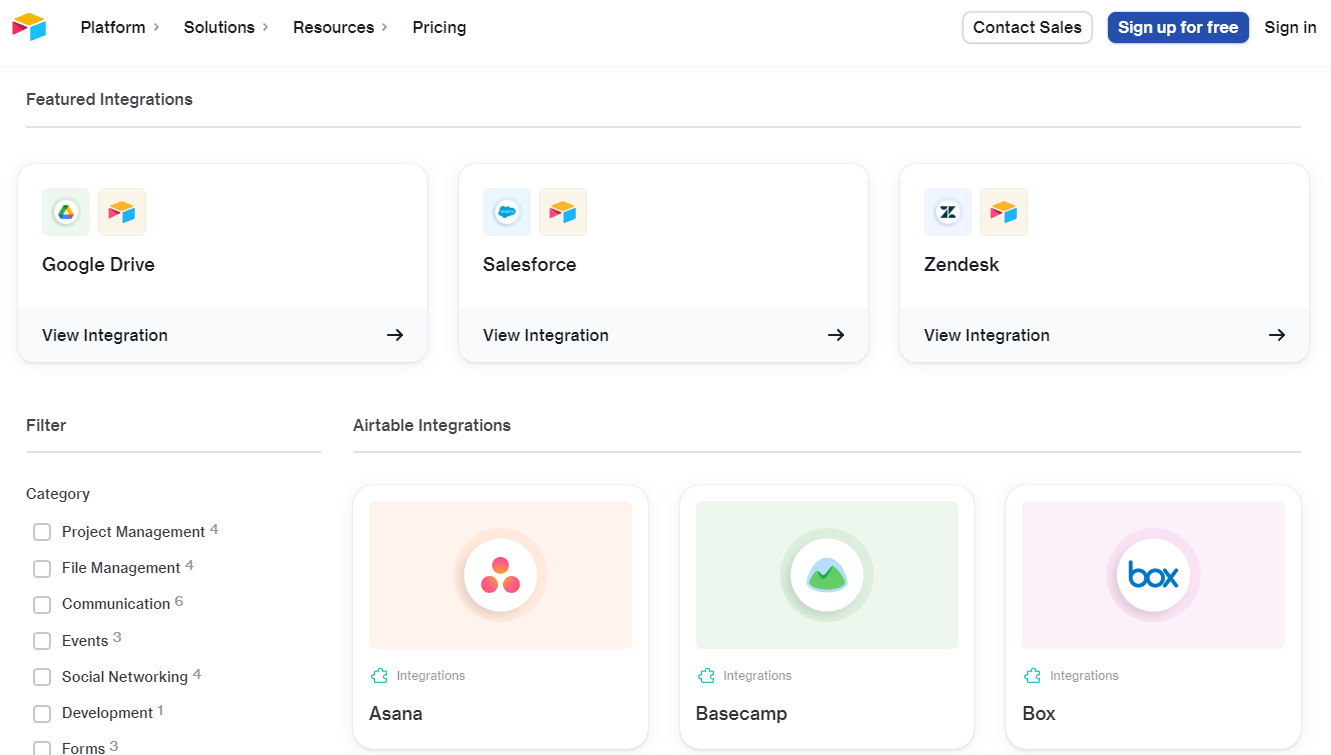The height and width of the screenshot is (755, 1331).
Task: Click Sign up for free button
Action: pyautogui.click(x=1178, y=27)
